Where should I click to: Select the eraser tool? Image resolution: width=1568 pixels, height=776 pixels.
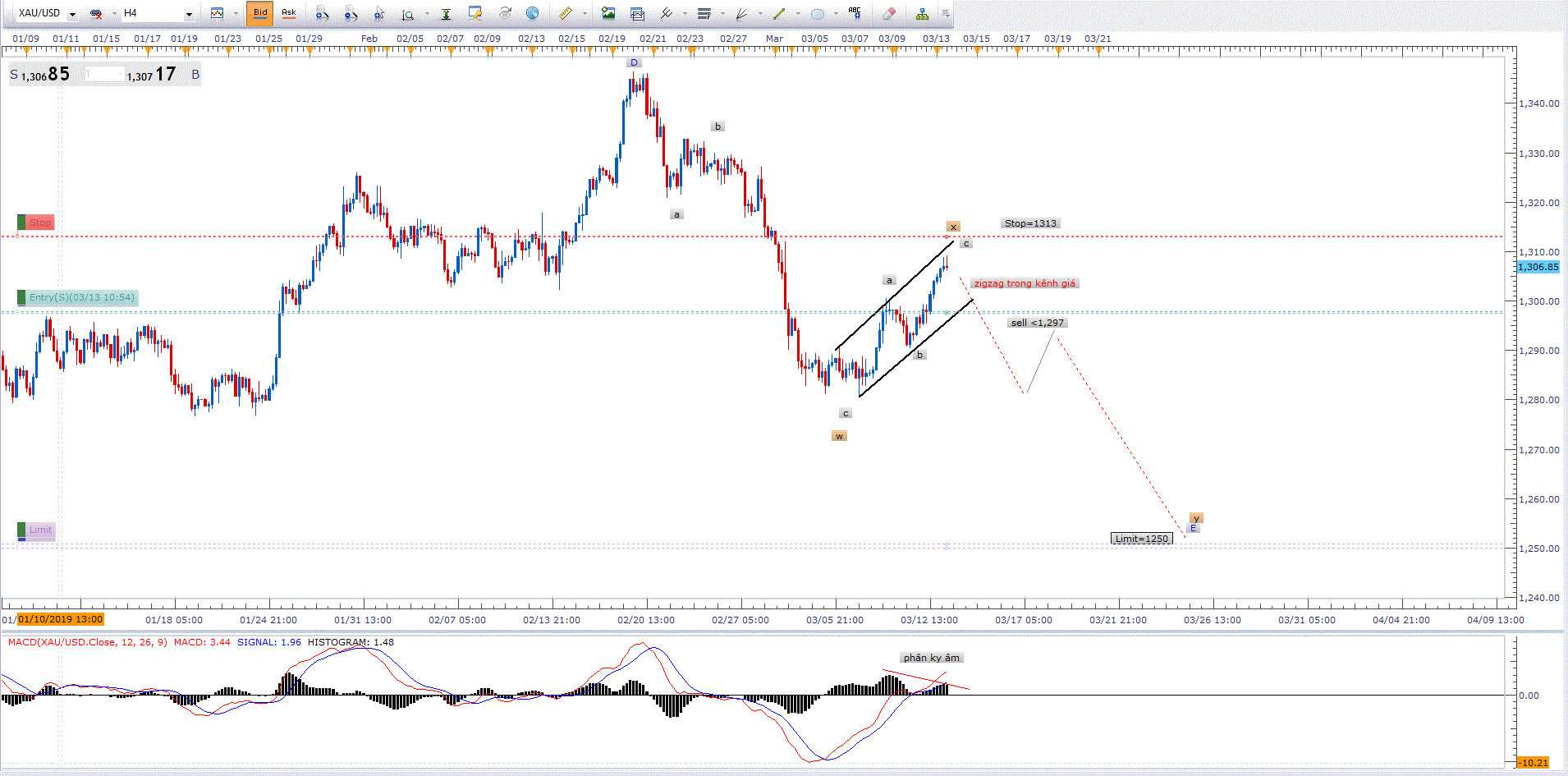[x=888, y=13]
